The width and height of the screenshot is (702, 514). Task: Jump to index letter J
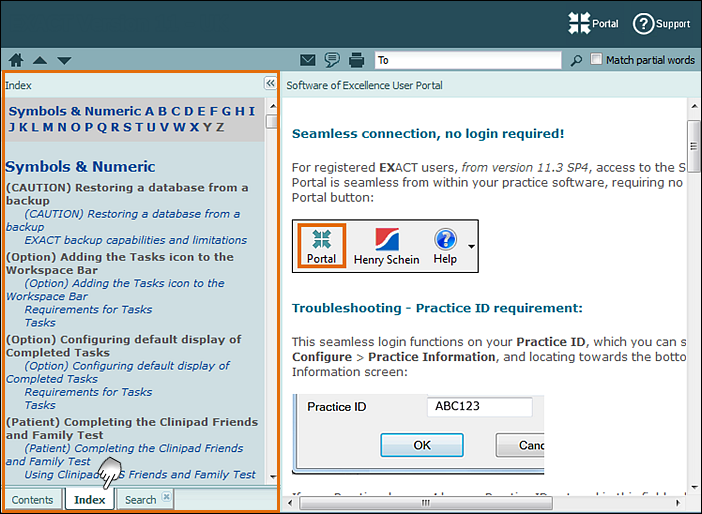tap(12, 128)
